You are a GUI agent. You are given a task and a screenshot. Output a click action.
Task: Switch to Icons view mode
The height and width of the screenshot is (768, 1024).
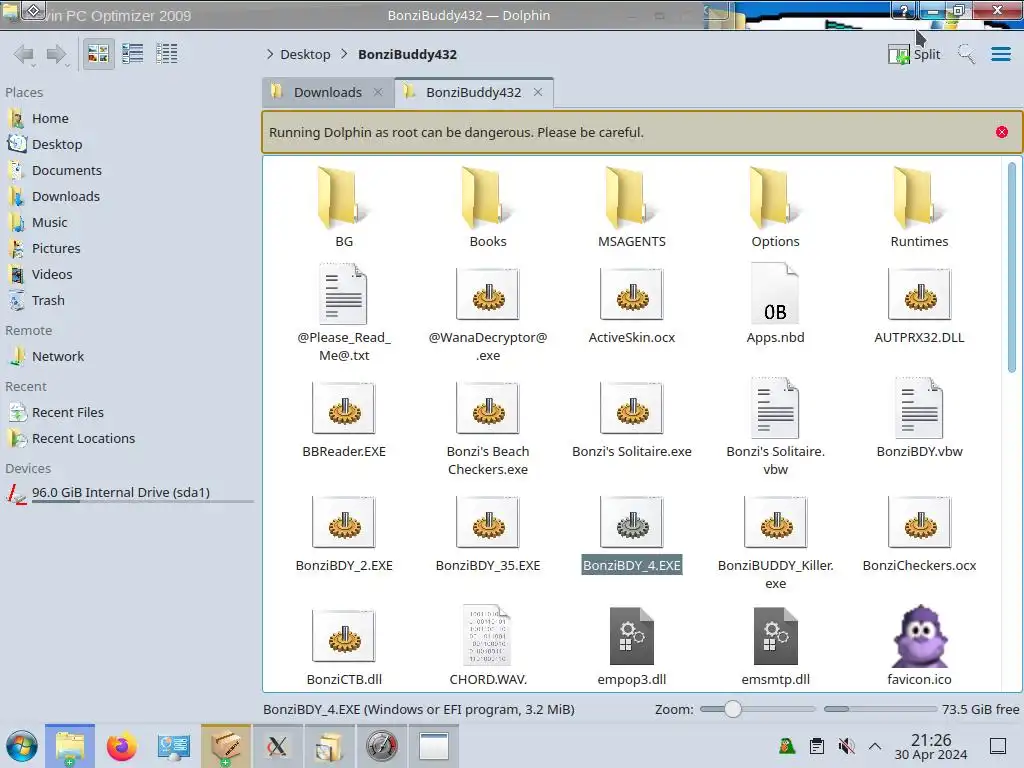pos(98,54)
